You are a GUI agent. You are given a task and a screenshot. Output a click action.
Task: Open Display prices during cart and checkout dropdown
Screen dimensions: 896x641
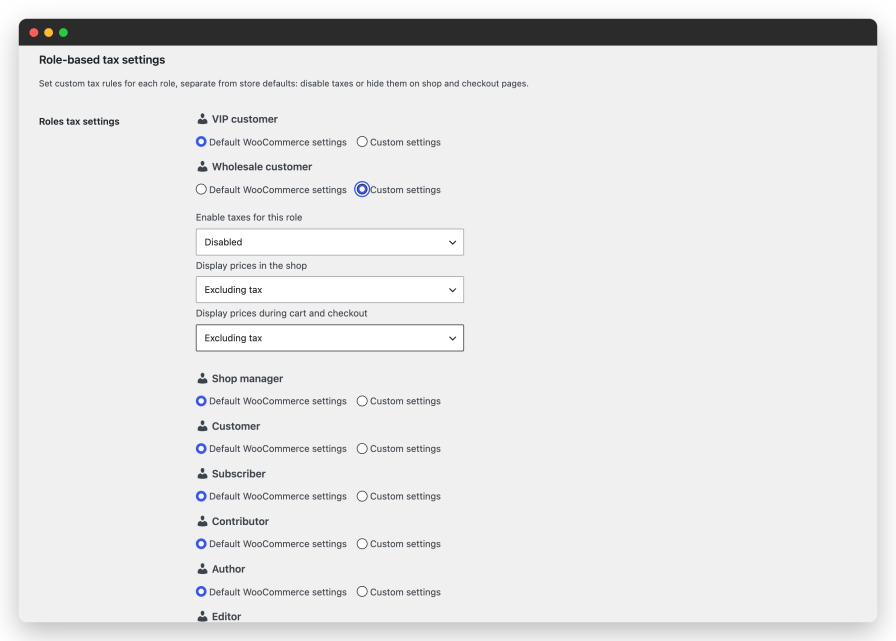330,338
